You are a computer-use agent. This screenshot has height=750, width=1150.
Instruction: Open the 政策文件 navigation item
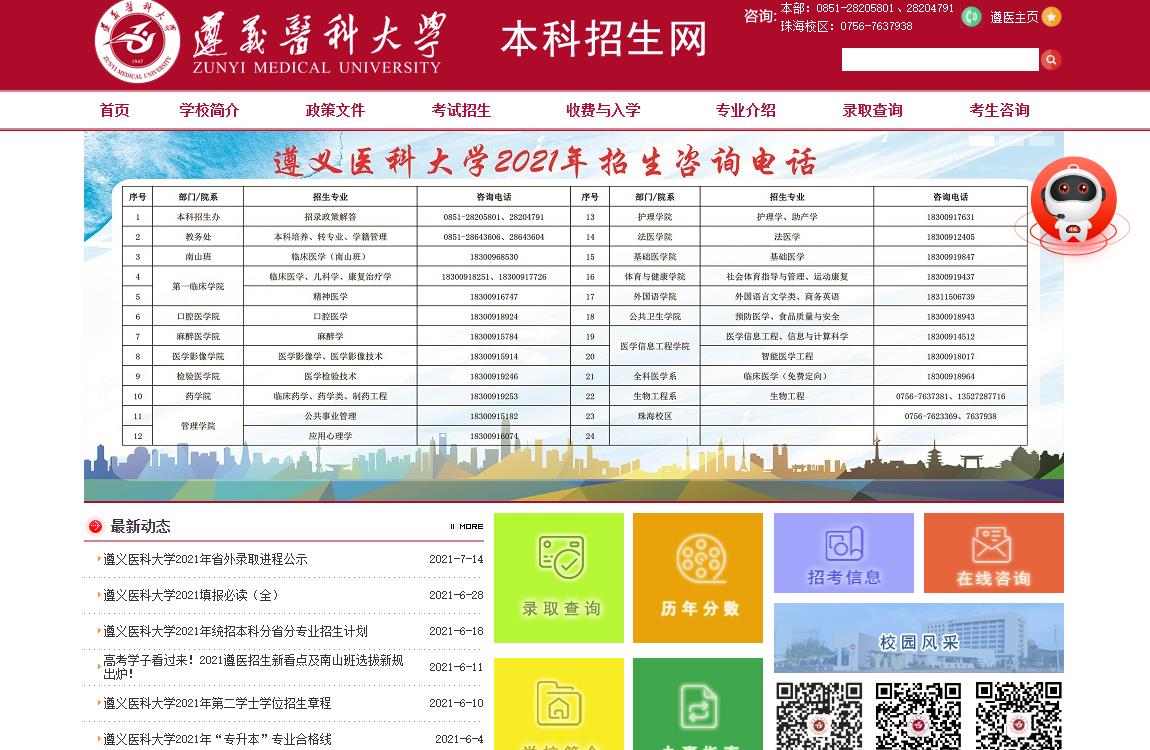point(335,110)
